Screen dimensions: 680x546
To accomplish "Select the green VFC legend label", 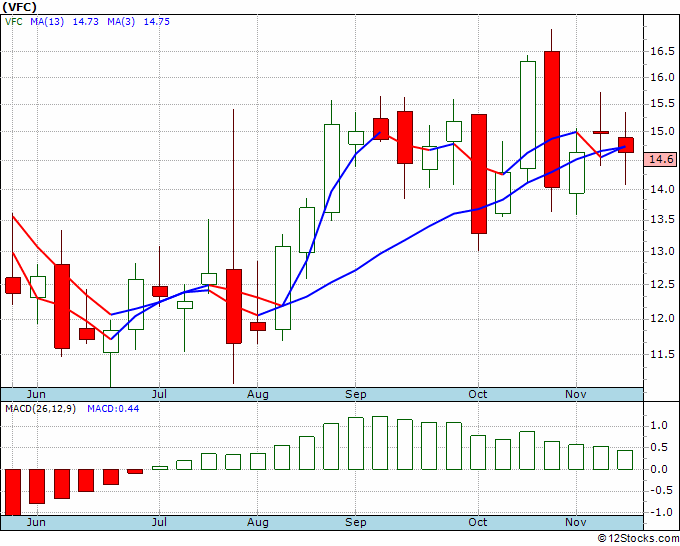I will tap(13, 22).
